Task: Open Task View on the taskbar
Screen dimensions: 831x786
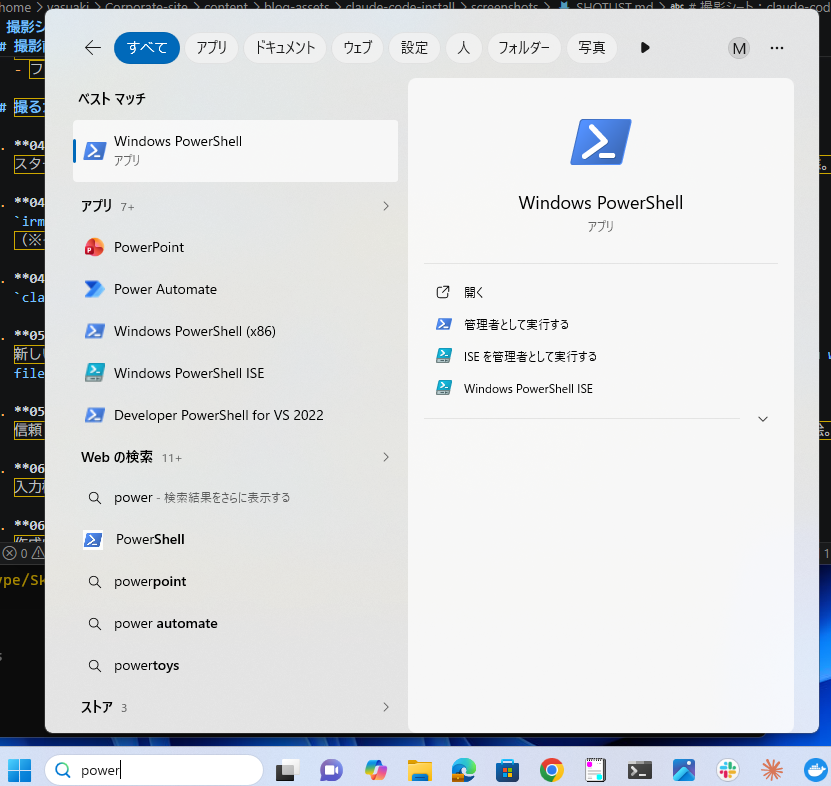Action: pos(287,770)
